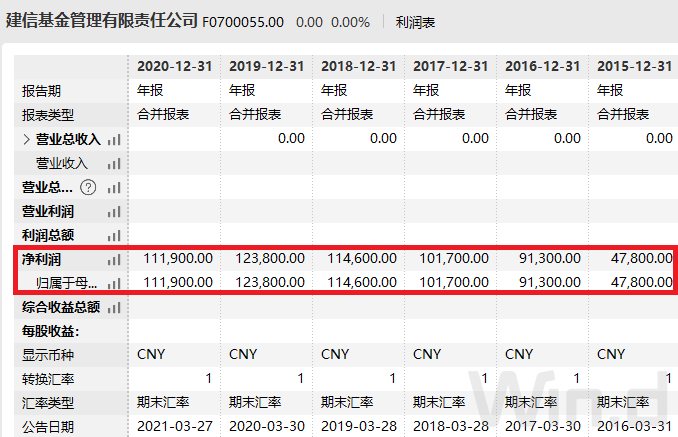Click the 净利润 row label

tap(42, 259)
